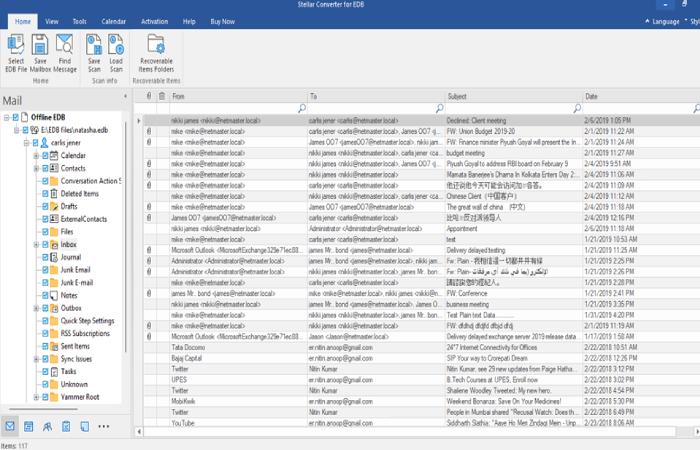Select the Deleted Items folder in tree
The image size is (700, 450).
pos(79,194)
